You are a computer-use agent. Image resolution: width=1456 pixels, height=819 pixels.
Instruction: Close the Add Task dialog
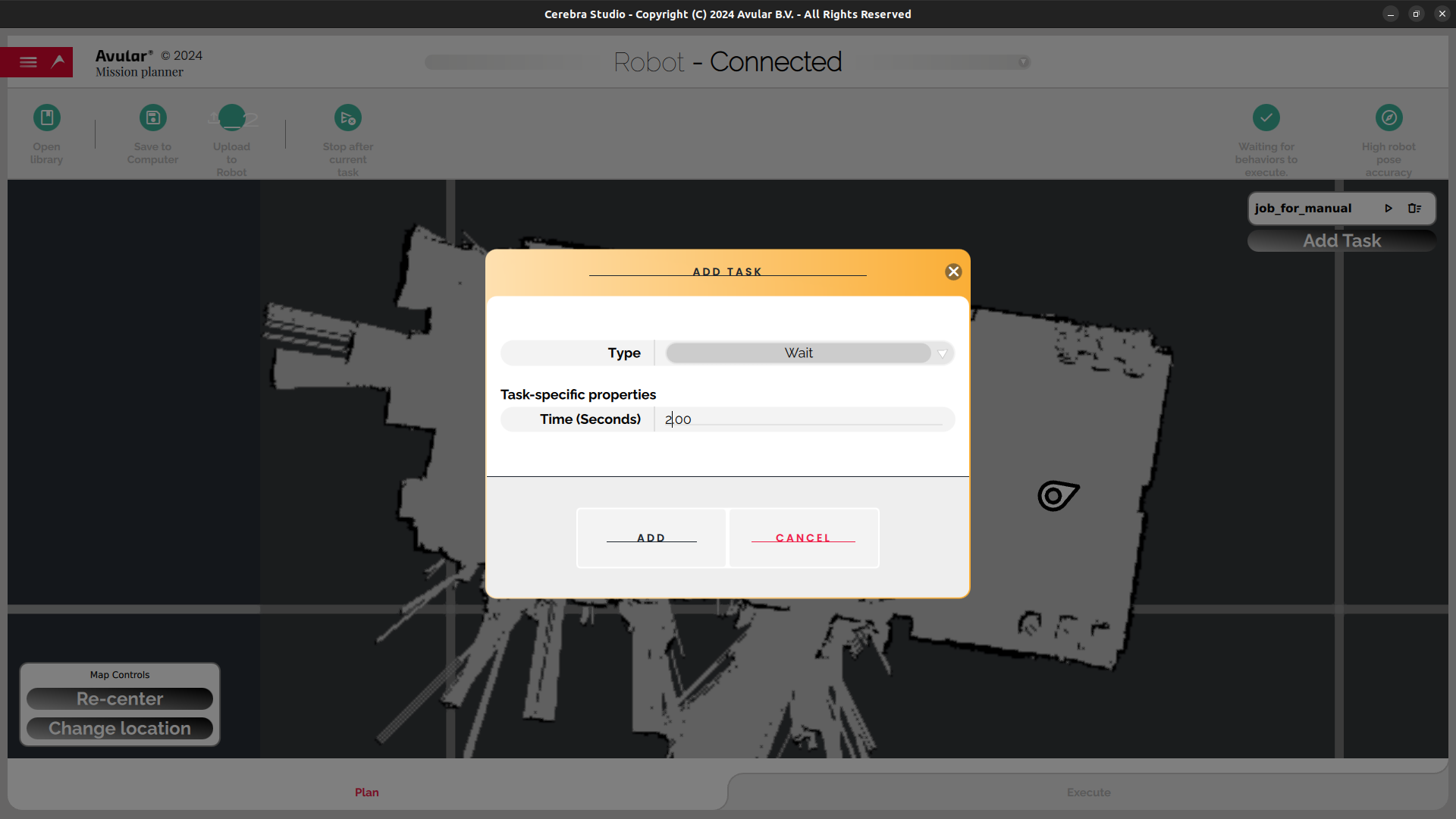(x=952, y=271)
